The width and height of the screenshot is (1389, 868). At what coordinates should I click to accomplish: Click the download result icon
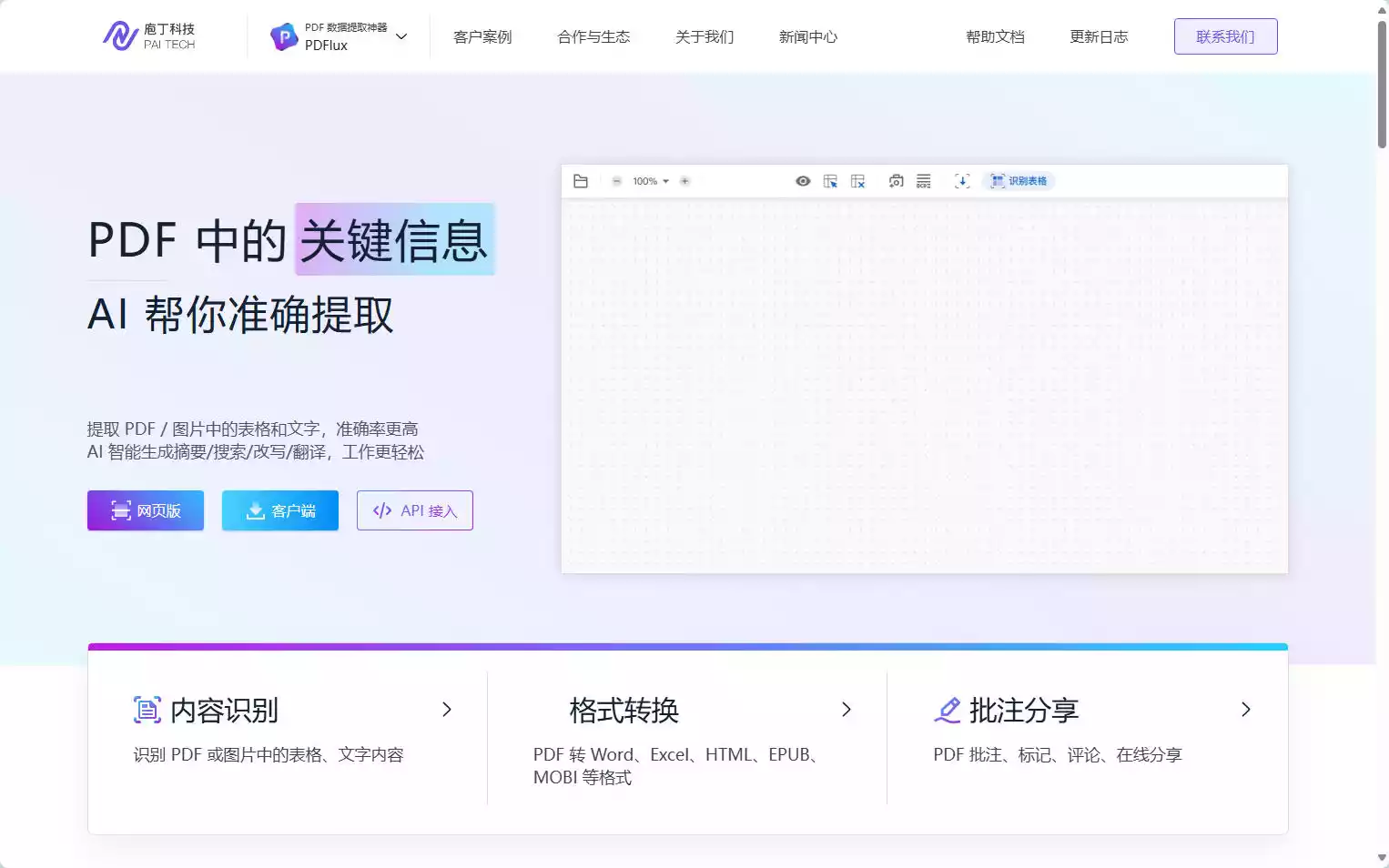(962, 181)
